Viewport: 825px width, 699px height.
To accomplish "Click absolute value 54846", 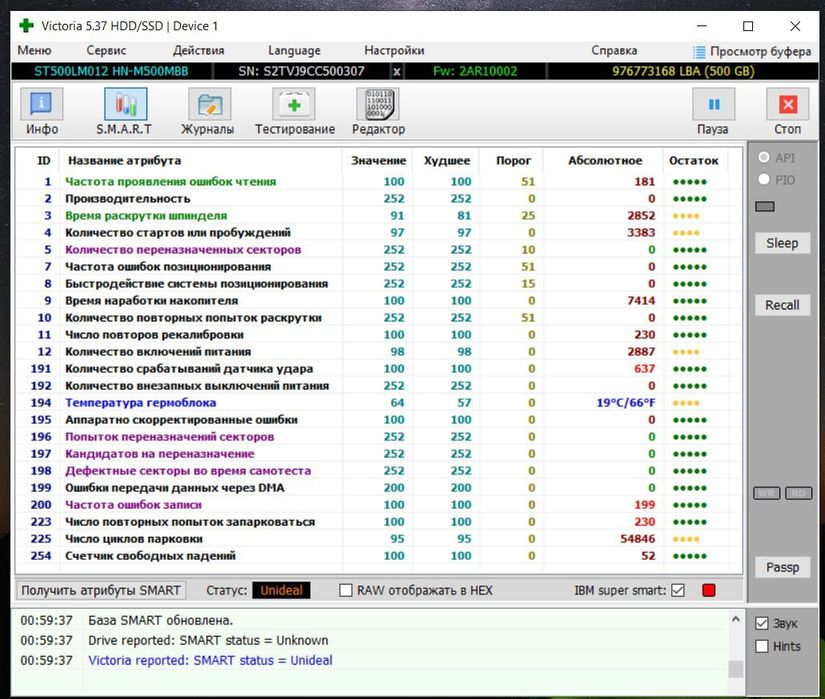I will click(638, 539).
